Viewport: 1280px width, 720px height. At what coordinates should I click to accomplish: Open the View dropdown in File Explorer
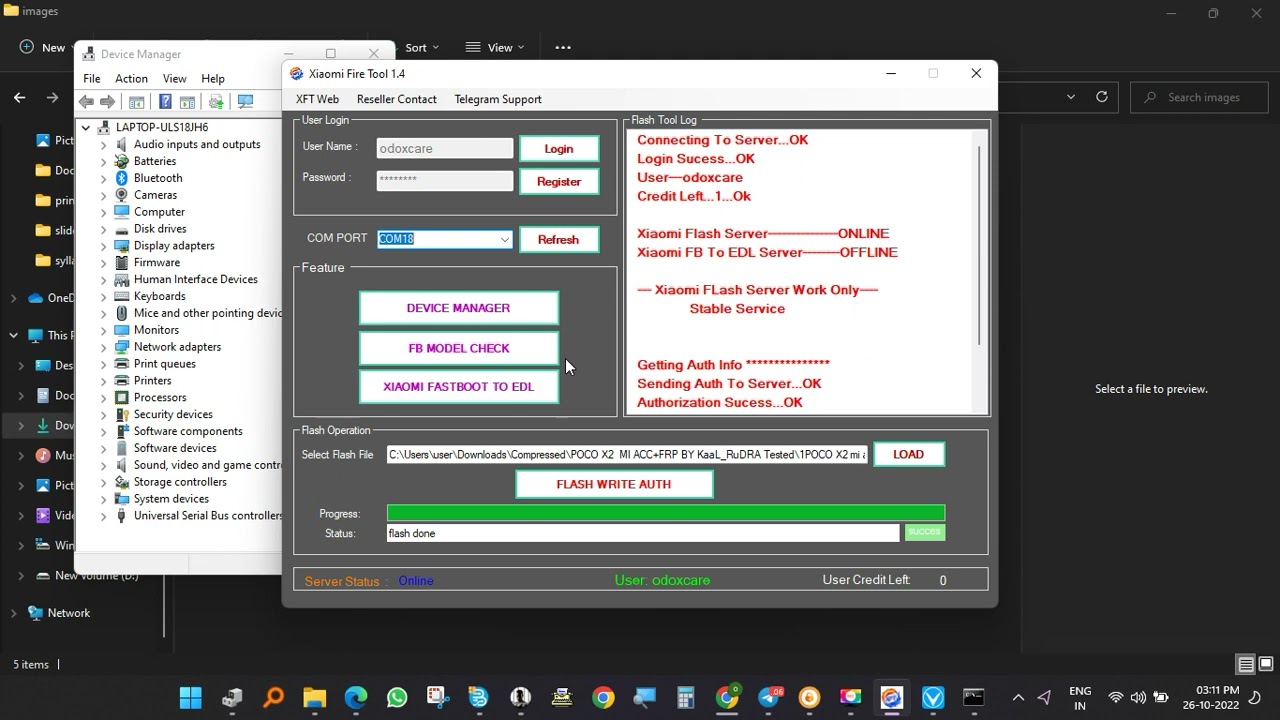pos(495,47)
